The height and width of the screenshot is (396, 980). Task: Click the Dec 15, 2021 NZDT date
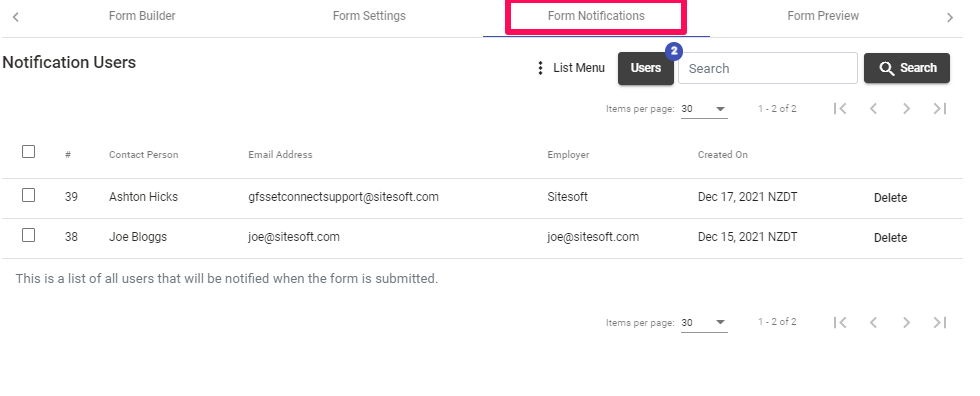748,237
